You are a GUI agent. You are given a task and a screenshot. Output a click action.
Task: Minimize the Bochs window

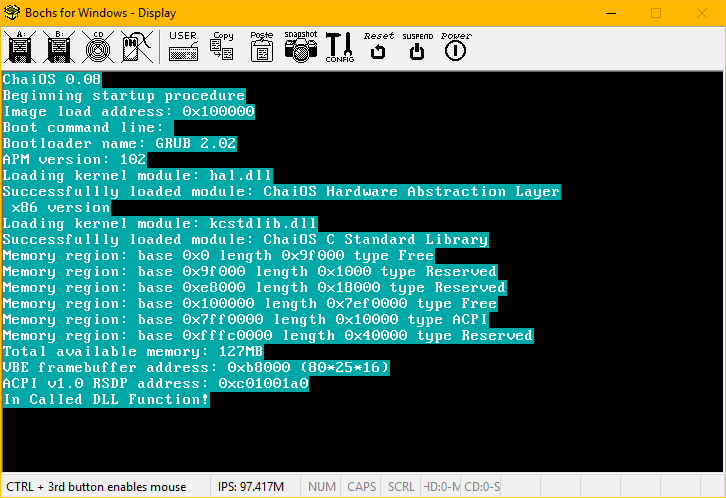(611, 13)
